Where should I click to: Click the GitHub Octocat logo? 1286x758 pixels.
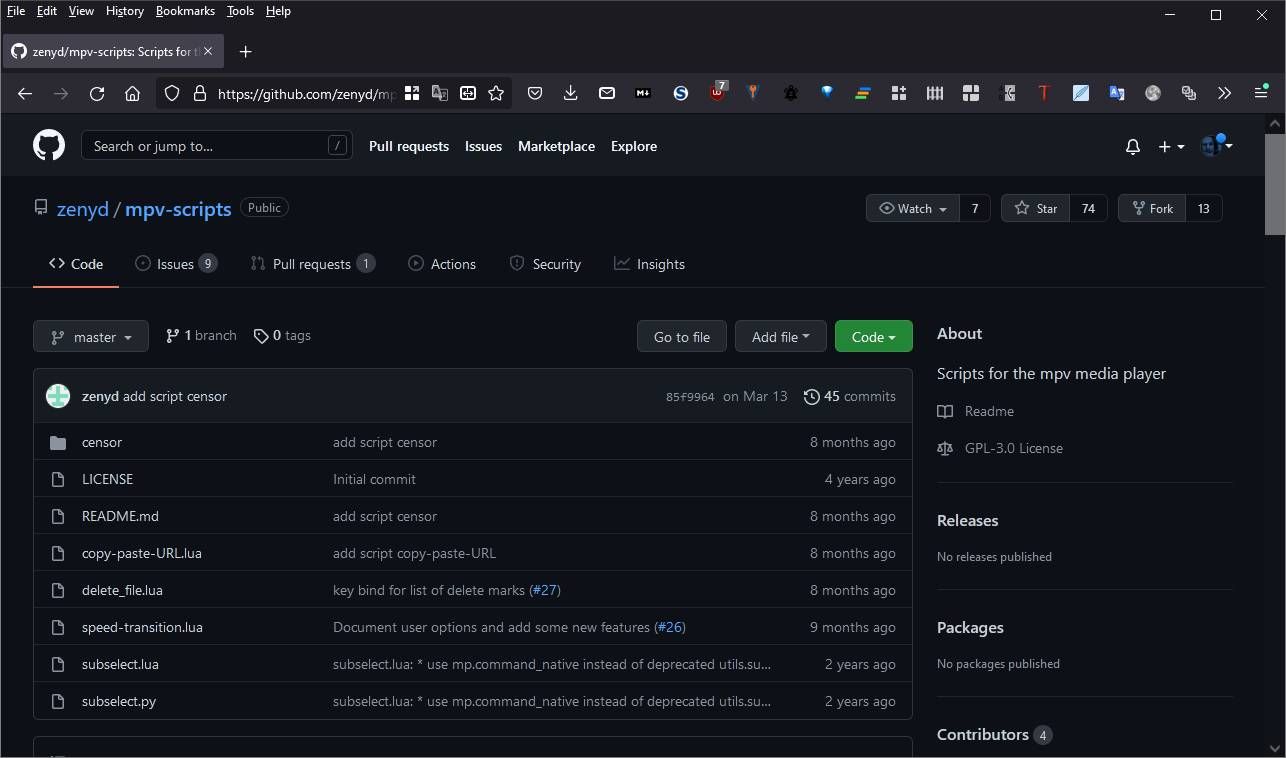(49, 146)
